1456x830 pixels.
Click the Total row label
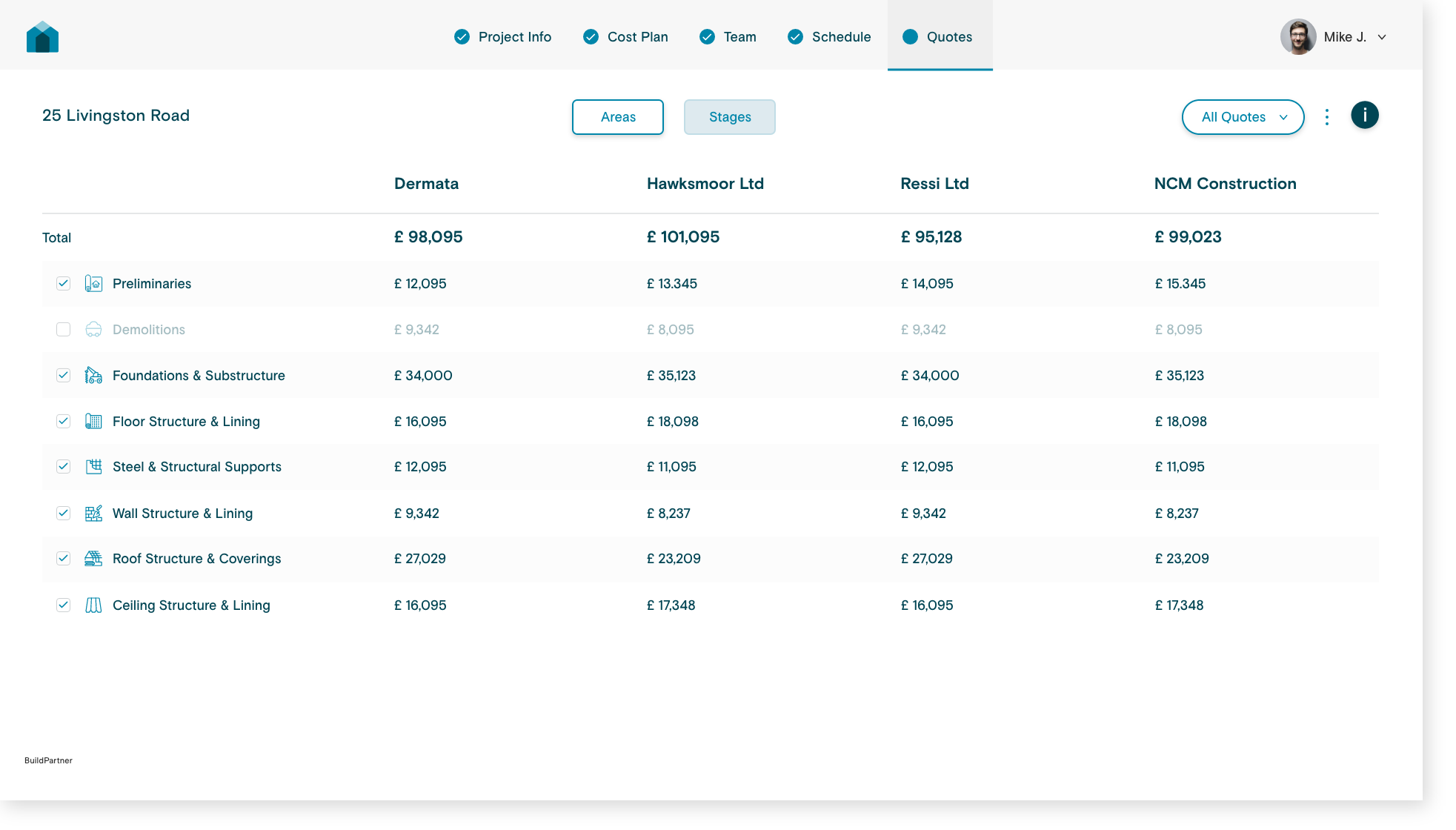[56, 238]
